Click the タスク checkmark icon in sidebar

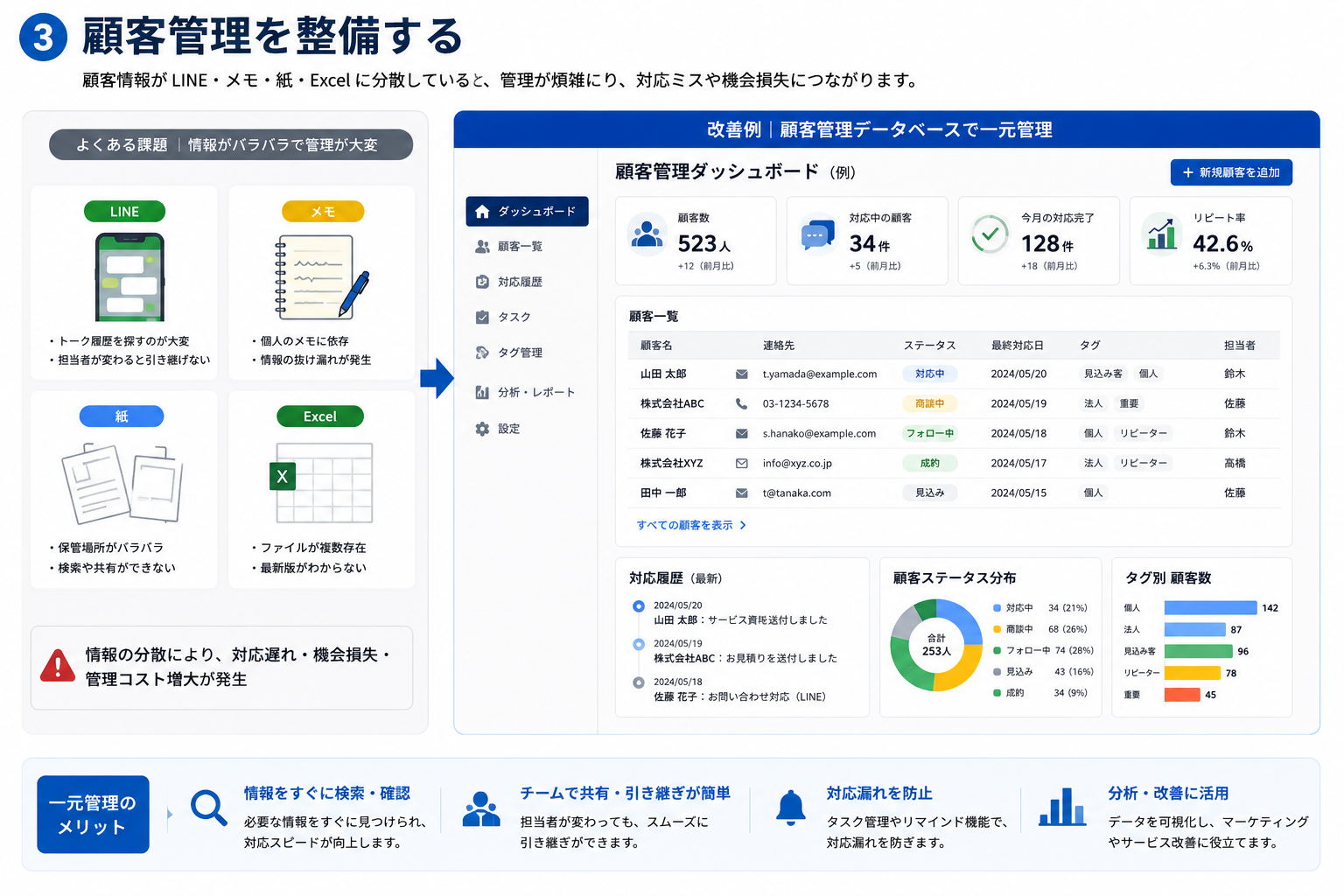click(x=482, y=318)
